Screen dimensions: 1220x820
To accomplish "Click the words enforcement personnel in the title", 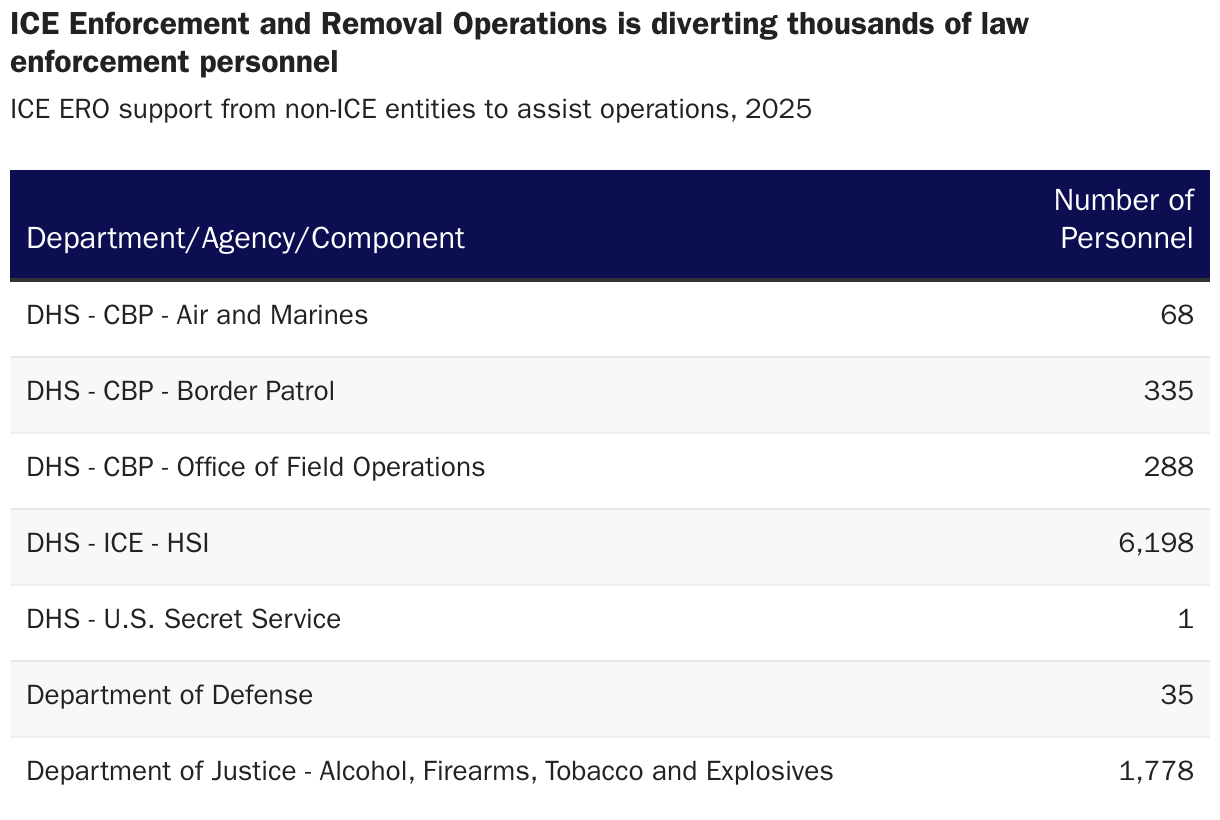I will tap(174, 63).
